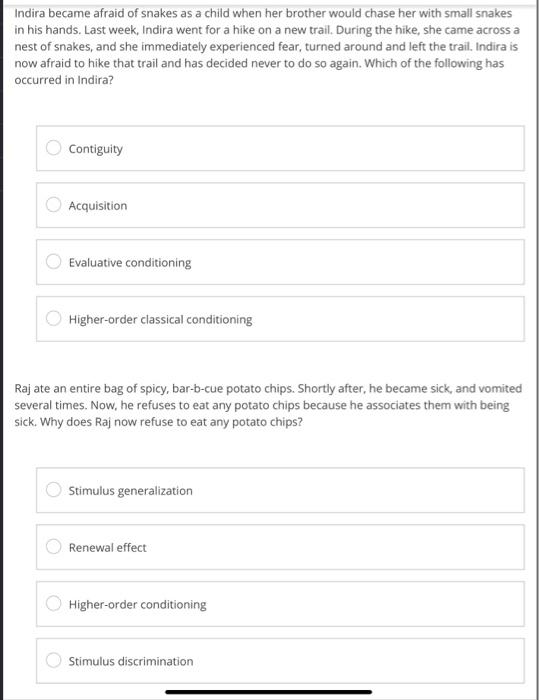This screenshot has width=539, height=700.
Task: Pick the Higher-order classical conditioning radio button
Action: coord(54,318)
